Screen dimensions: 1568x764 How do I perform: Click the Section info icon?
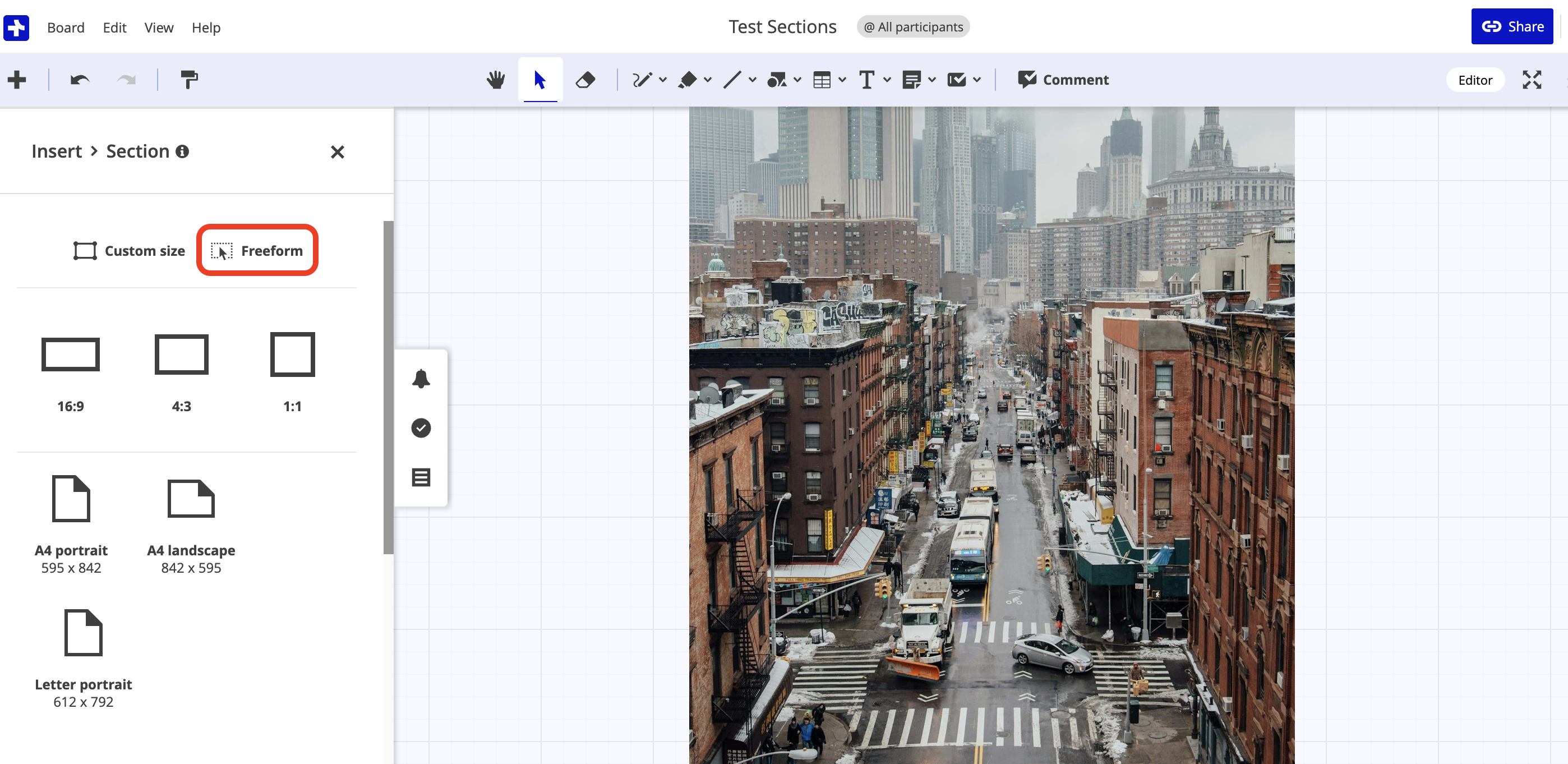[x=182, y=151]
